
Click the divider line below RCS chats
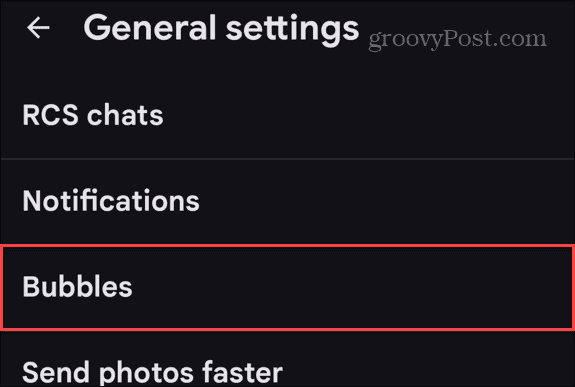(288, 159)
